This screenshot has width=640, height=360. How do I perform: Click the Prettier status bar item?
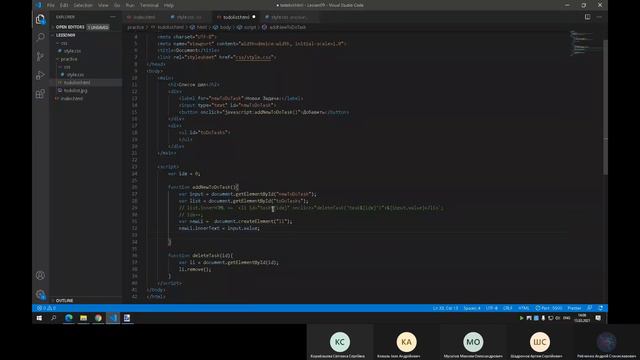[574, 308]
